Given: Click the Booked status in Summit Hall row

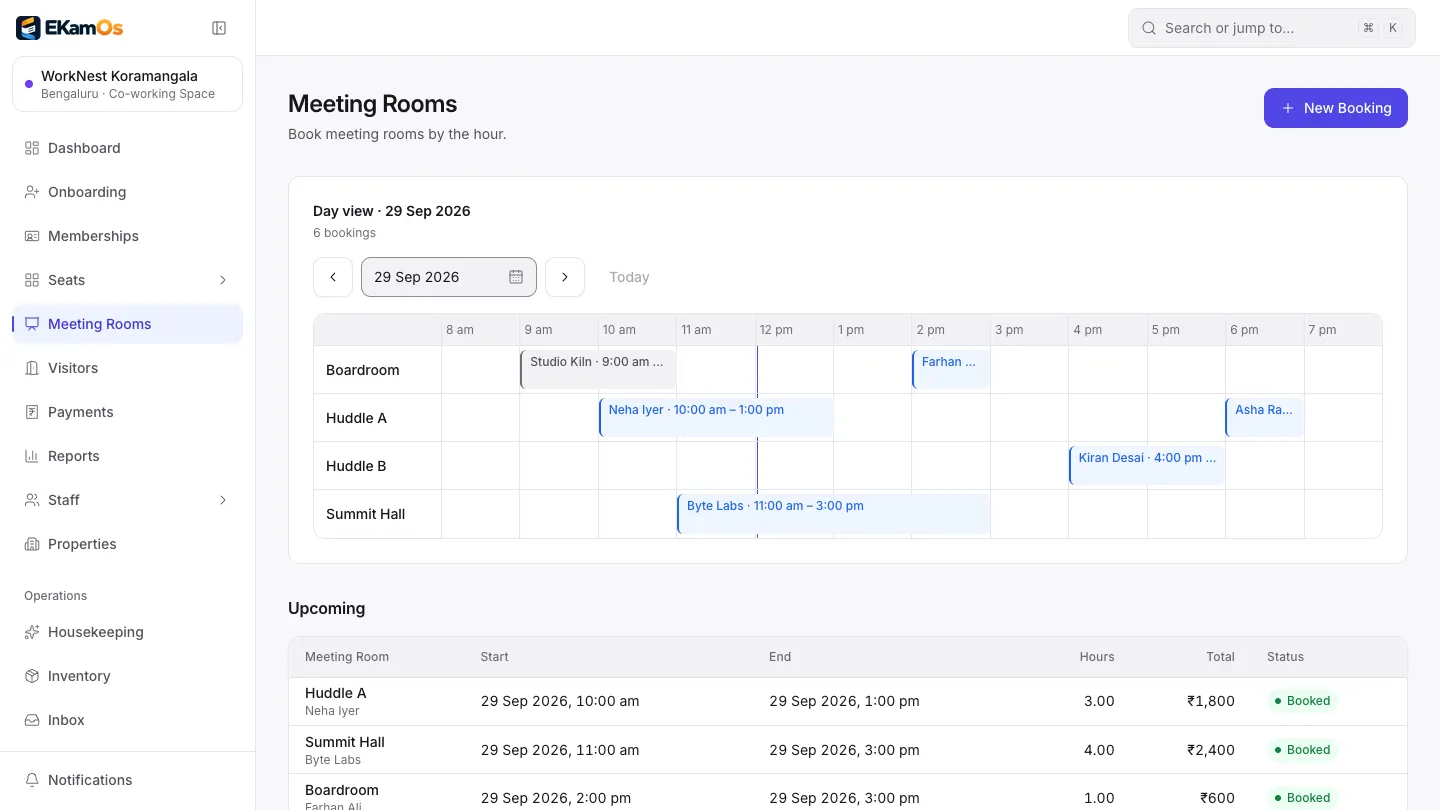Looking at the screenshot, I should [x=1302, y=750].
